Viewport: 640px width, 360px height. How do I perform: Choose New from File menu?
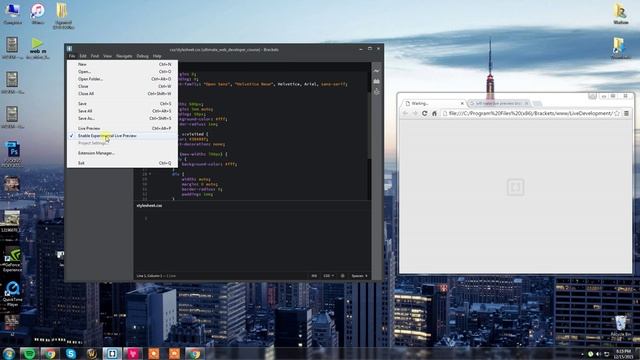point(122,64)
